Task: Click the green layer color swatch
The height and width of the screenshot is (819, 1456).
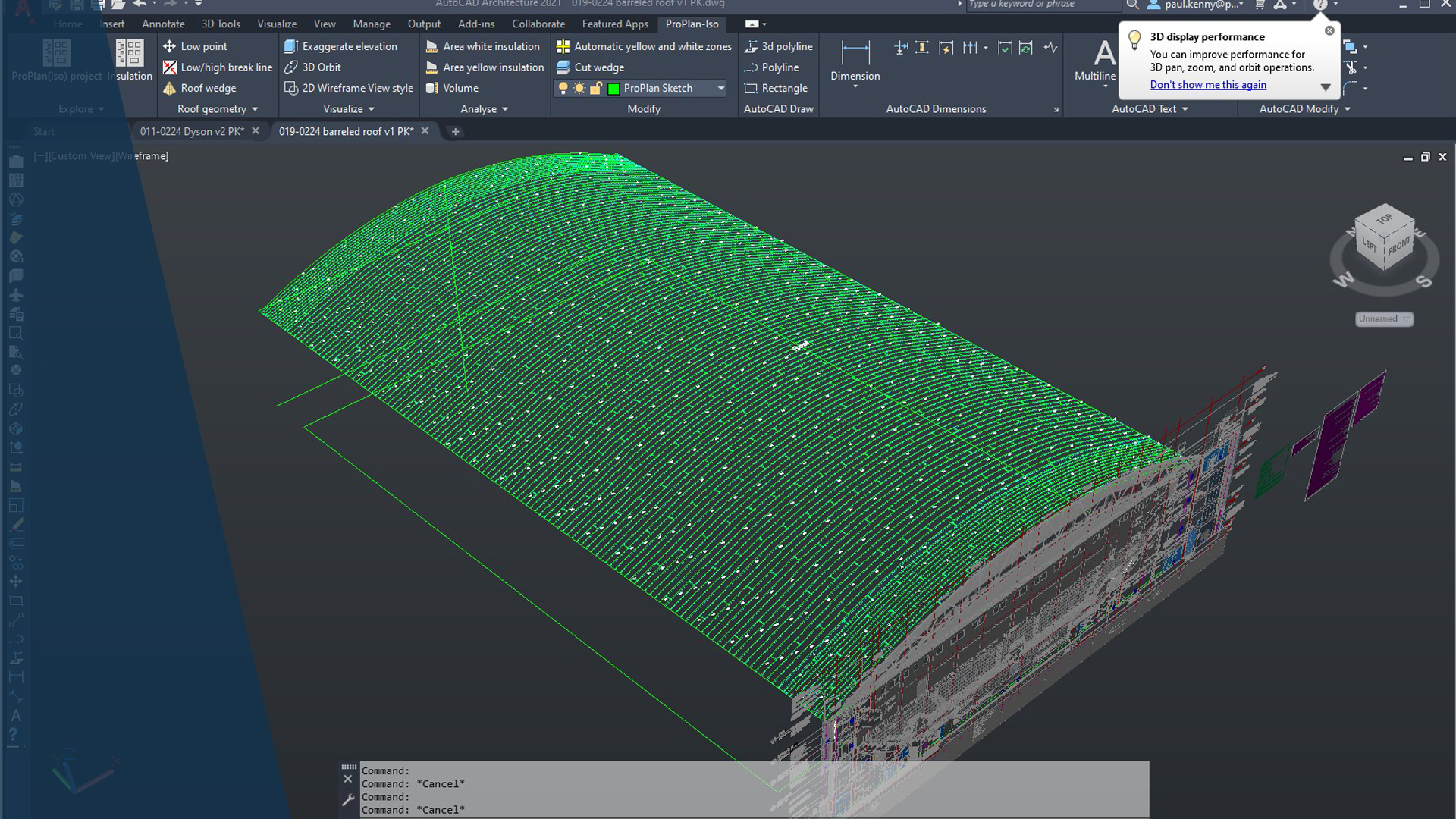Action: [613, 89]
